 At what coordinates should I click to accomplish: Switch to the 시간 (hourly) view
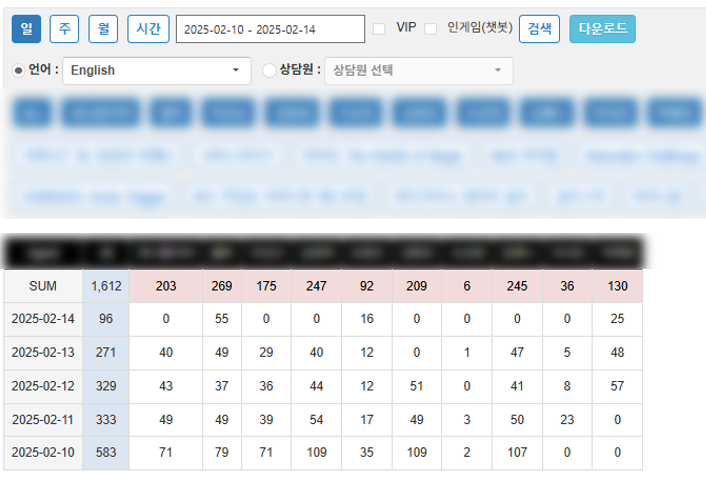[x=148, y=29]
